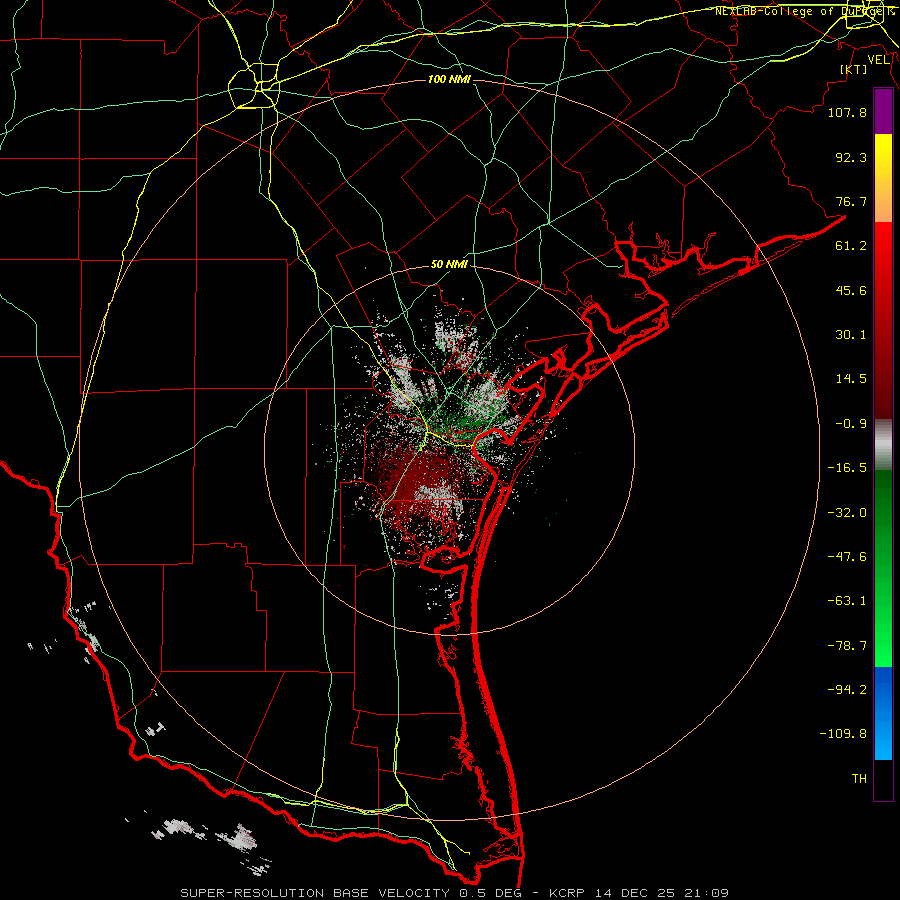Select the -16.5 scale value
Image resolution: width=900 pixels, height=900 pixels.
pyautogui.click(x=847, y=468)
